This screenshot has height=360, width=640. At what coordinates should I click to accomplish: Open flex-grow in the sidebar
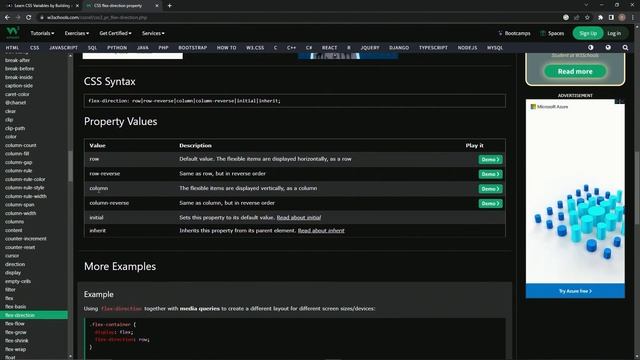[16, 332]
